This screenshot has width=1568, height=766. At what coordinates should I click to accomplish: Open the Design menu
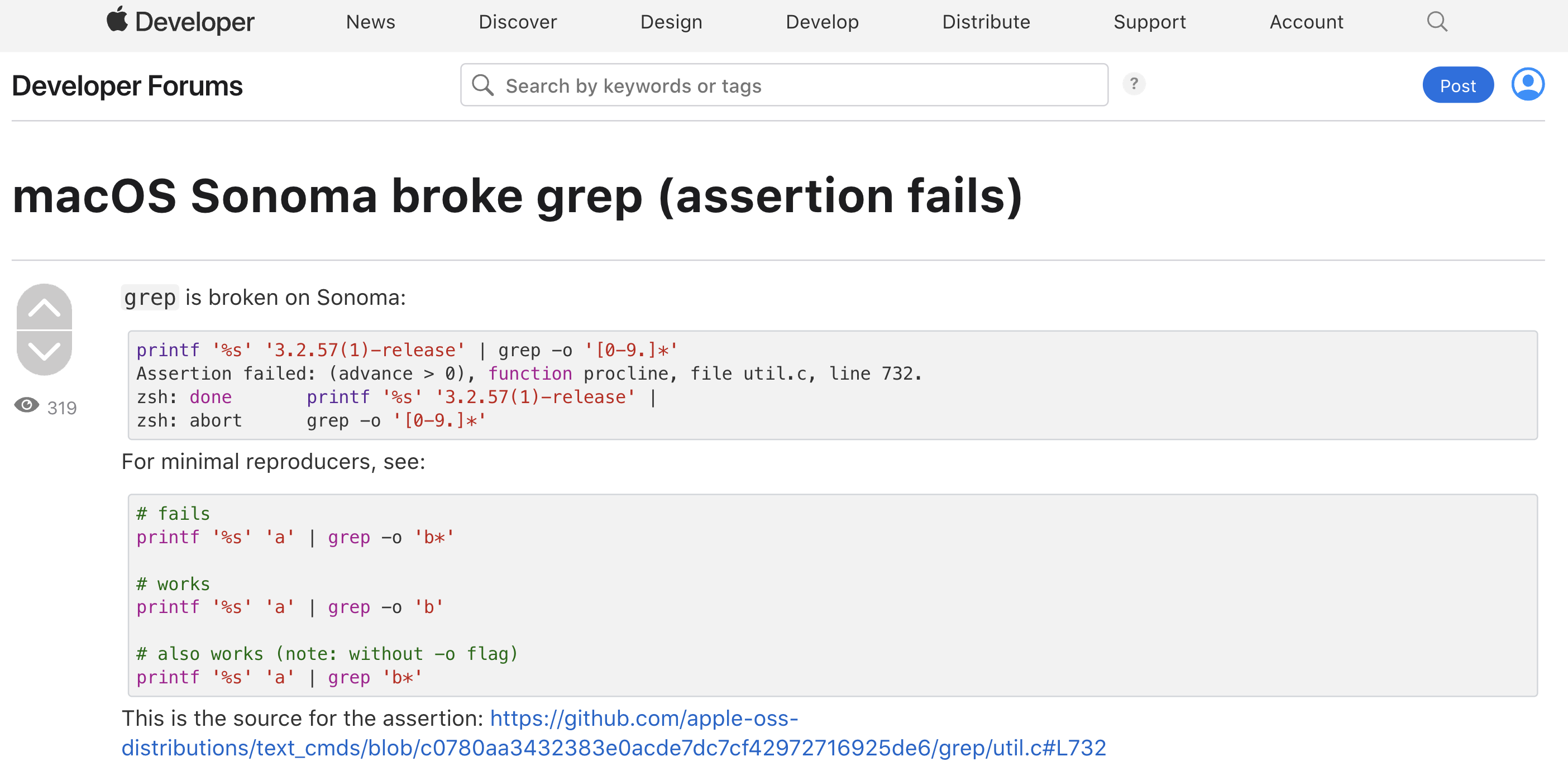click(671, 22)
